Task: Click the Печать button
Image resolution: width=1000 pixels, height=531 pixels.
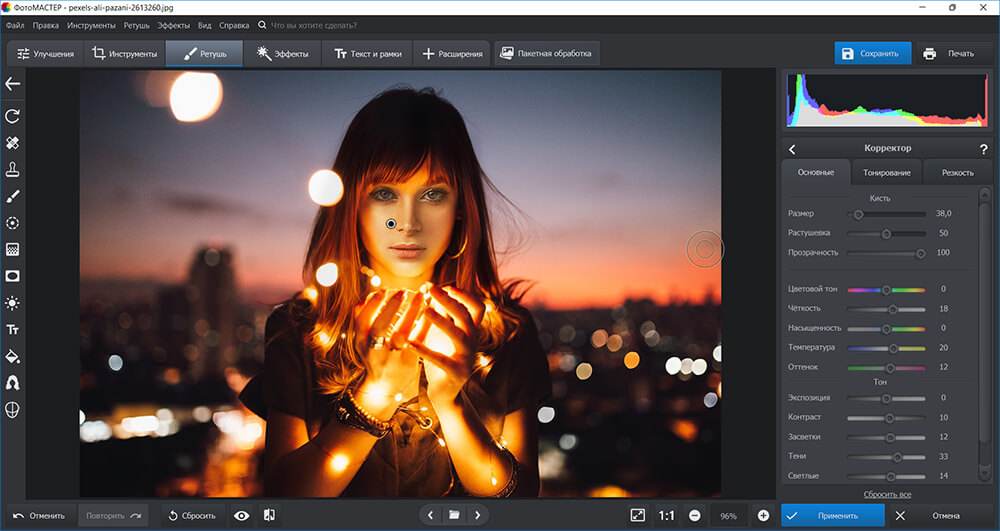Action: (952, 54)
